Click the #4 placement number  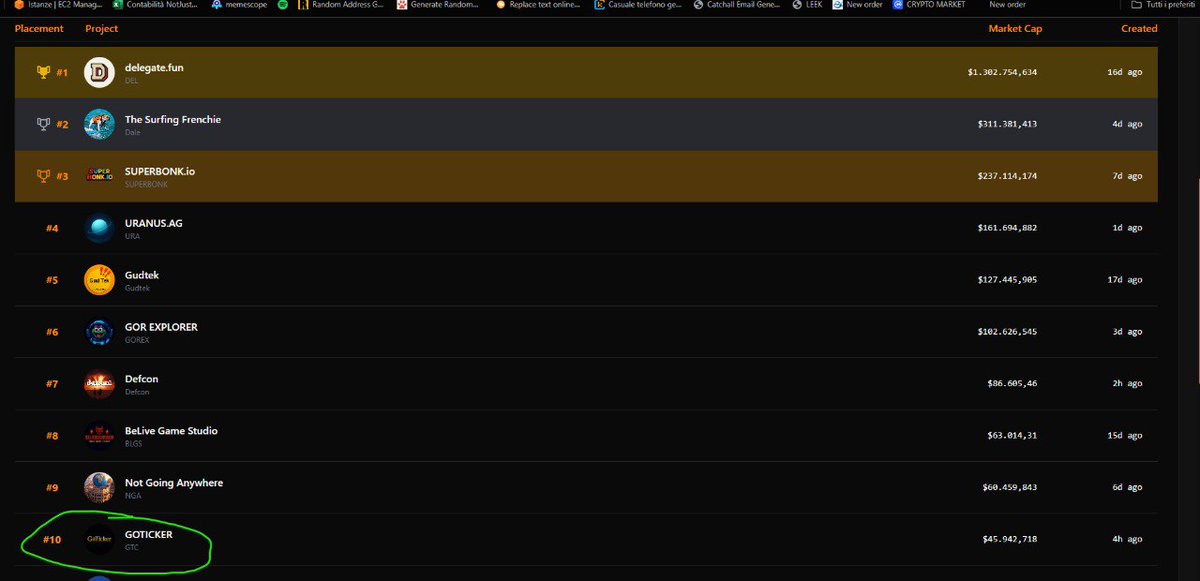(52, 228)
